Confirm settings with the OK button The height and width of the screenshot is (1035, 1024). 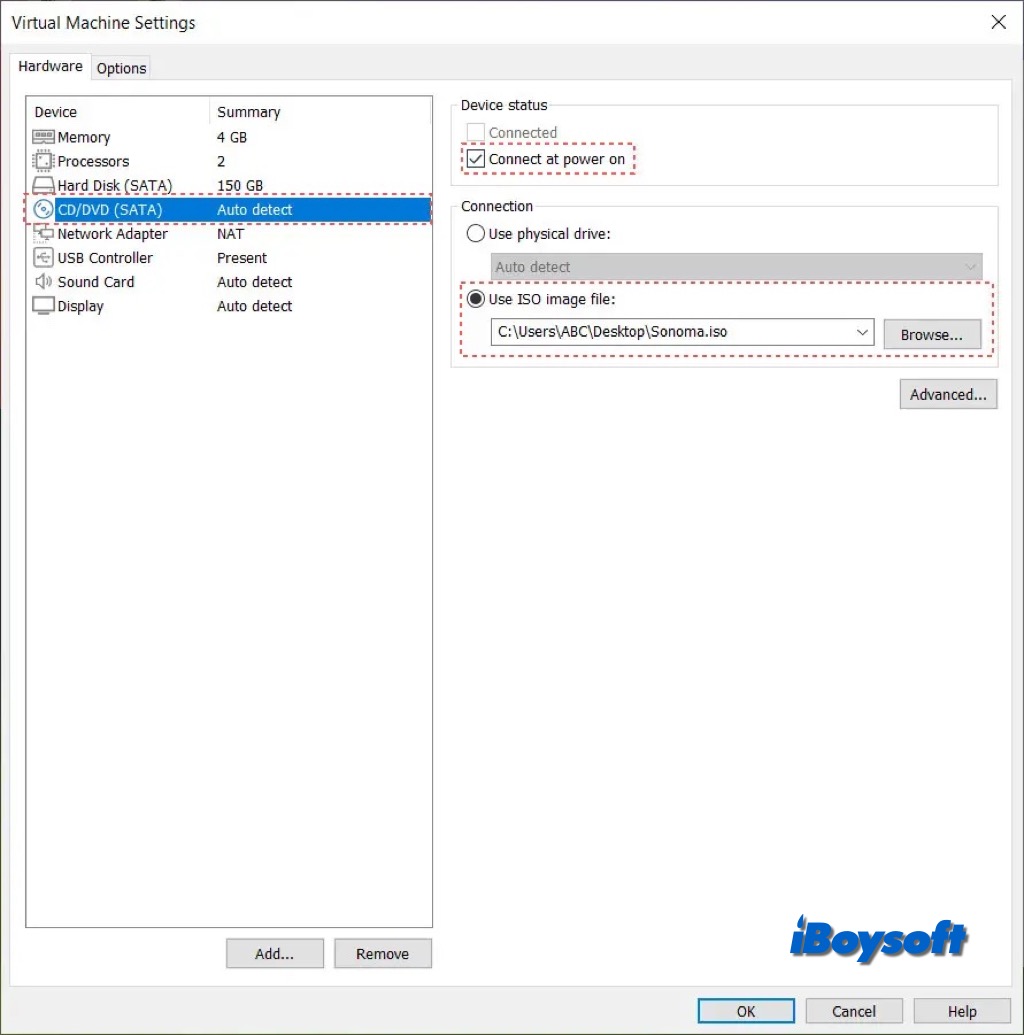[746, 1011]
